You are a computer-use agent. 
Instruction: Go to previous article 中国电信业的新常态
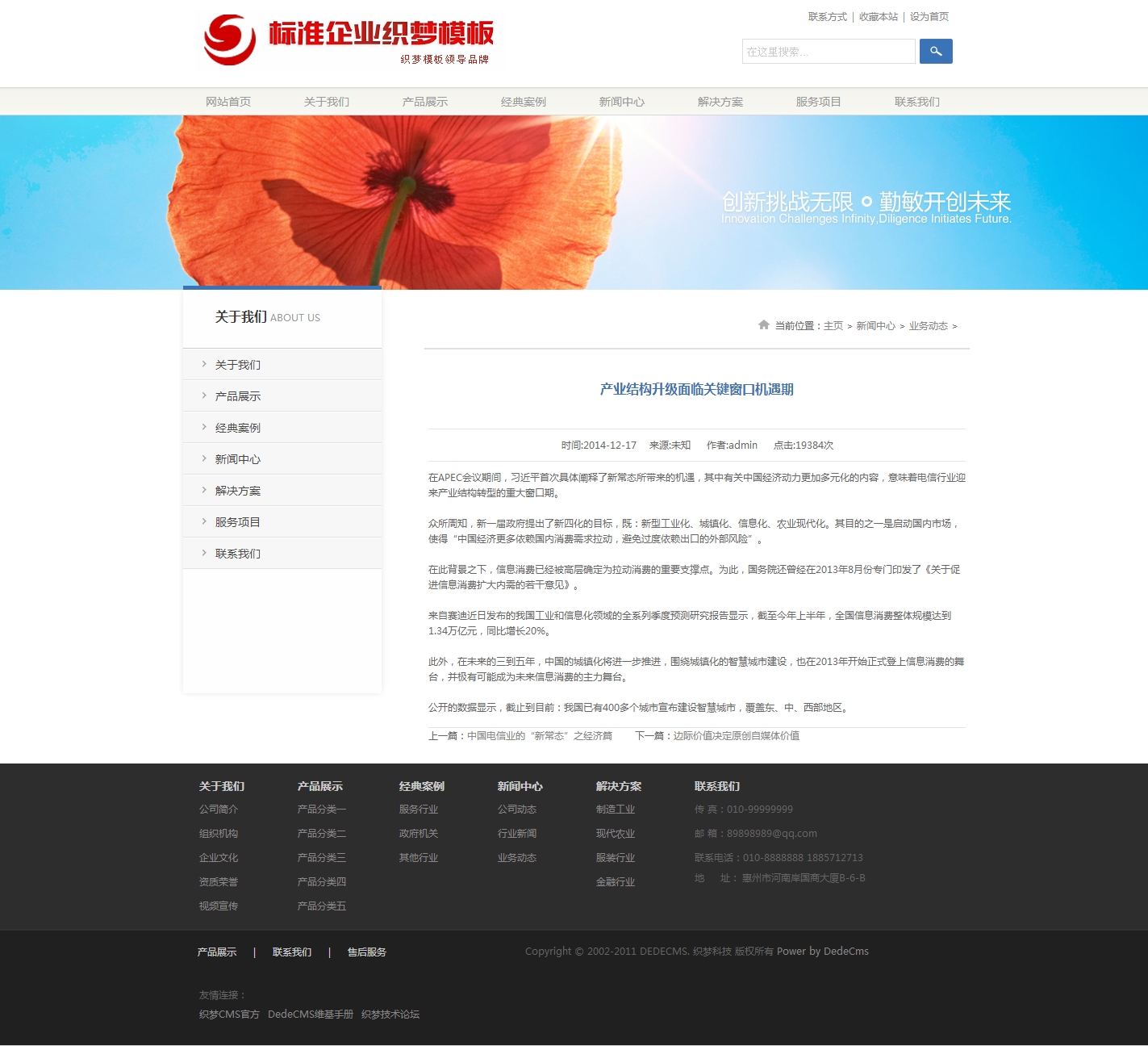tap(539, 736)
